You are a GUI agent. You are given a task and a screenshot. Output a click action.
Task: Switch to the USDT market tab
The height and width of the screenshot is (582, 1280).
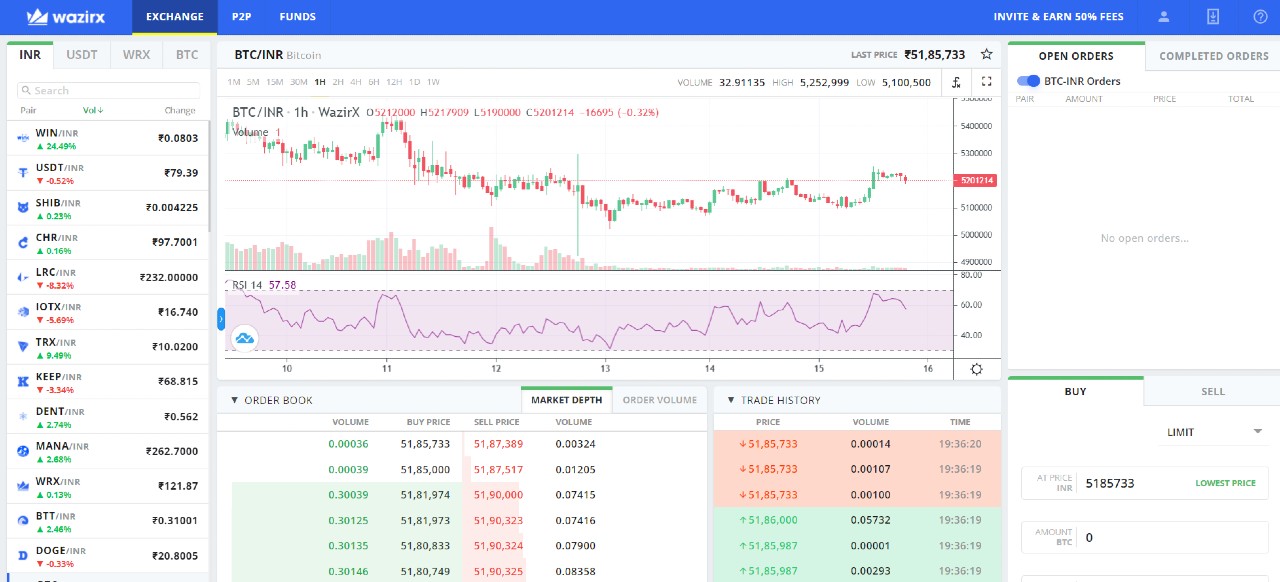(x=82, y=55)
